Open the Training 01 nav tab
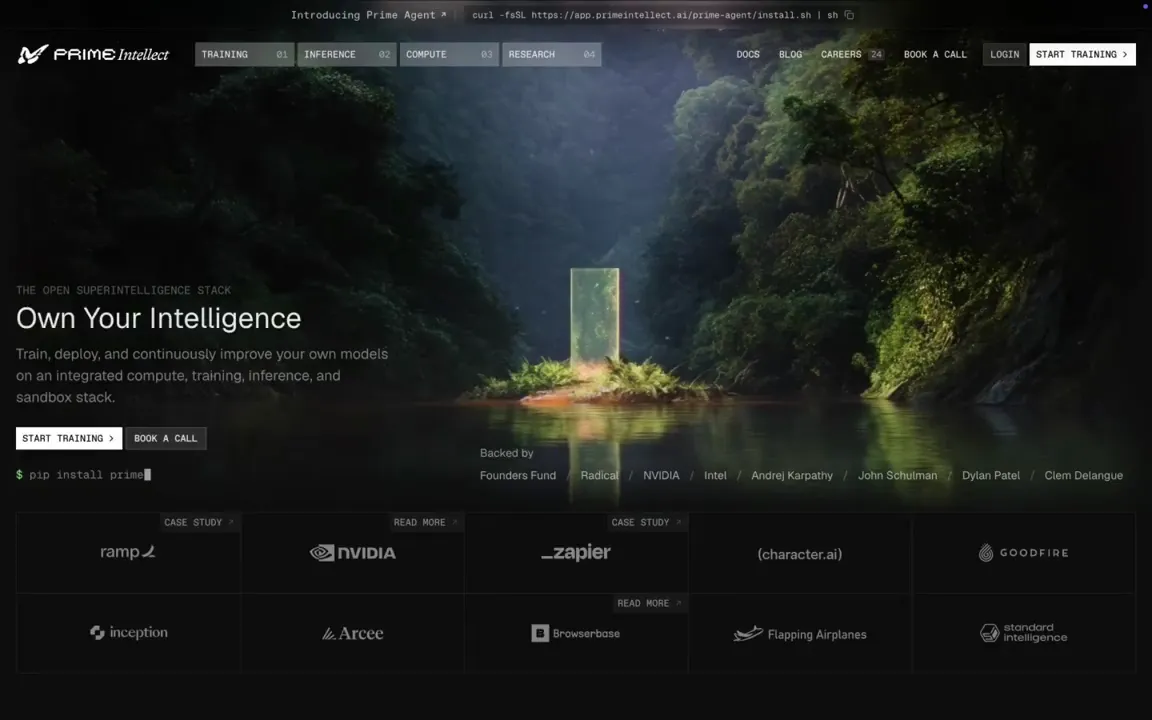This screenshot has width=1152, height=720. click(245, 54)
